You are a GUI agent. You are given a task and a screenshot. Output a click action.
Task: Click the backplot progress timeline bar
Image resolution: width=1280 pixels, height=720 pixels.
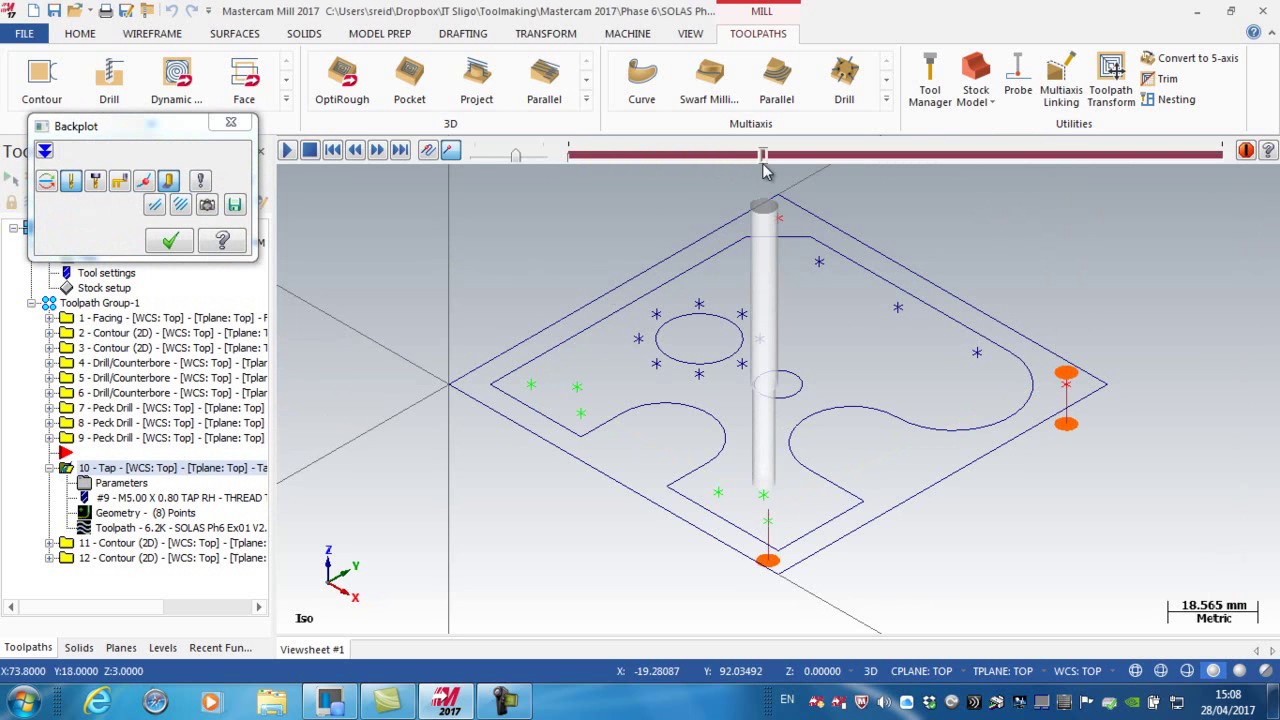(895, 154)
